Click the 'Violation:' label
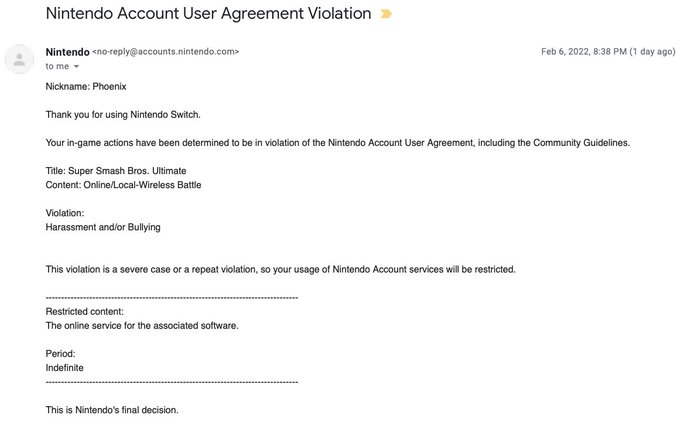The height and width of the screenshot is (422, 680). (x=65, y=213)
